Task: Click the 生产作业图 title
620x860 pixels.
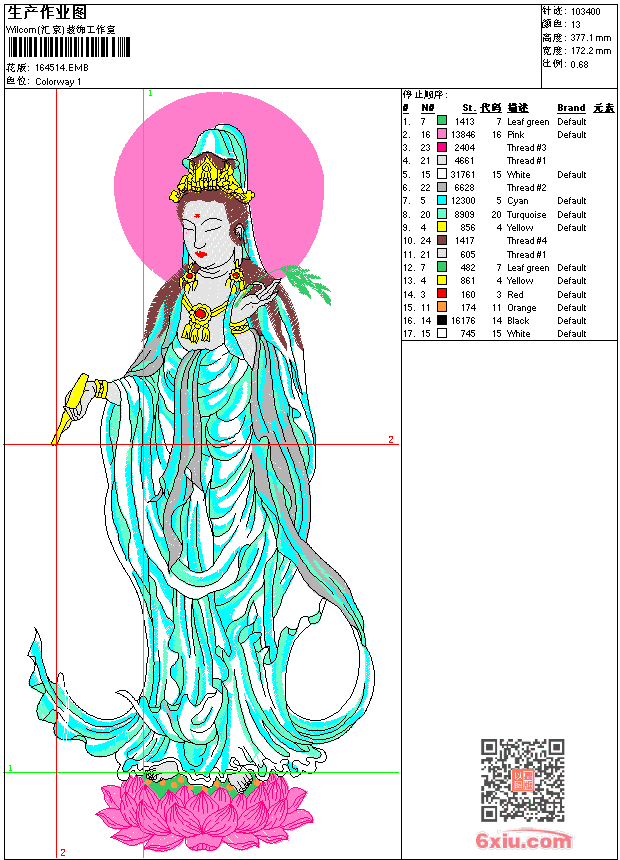Action: pyautogui.click(x=46, y=13)
